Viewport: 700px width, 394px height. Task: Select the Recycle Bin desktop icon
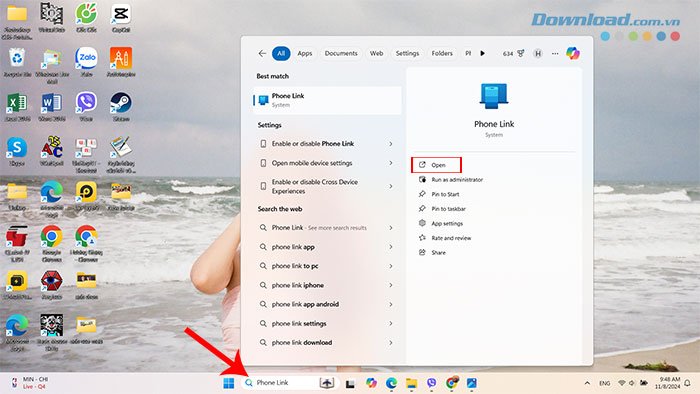[17, 62]
